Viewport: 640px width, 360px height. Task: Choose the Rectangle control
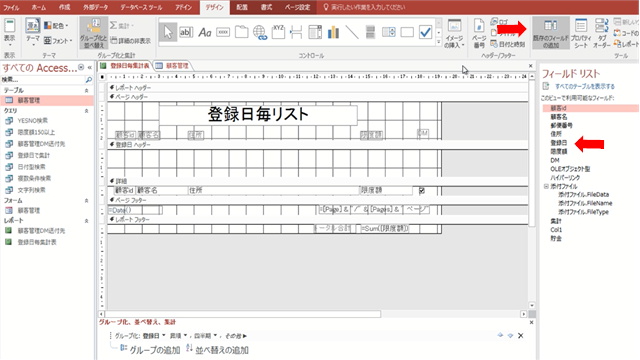(x=407, y=32)
